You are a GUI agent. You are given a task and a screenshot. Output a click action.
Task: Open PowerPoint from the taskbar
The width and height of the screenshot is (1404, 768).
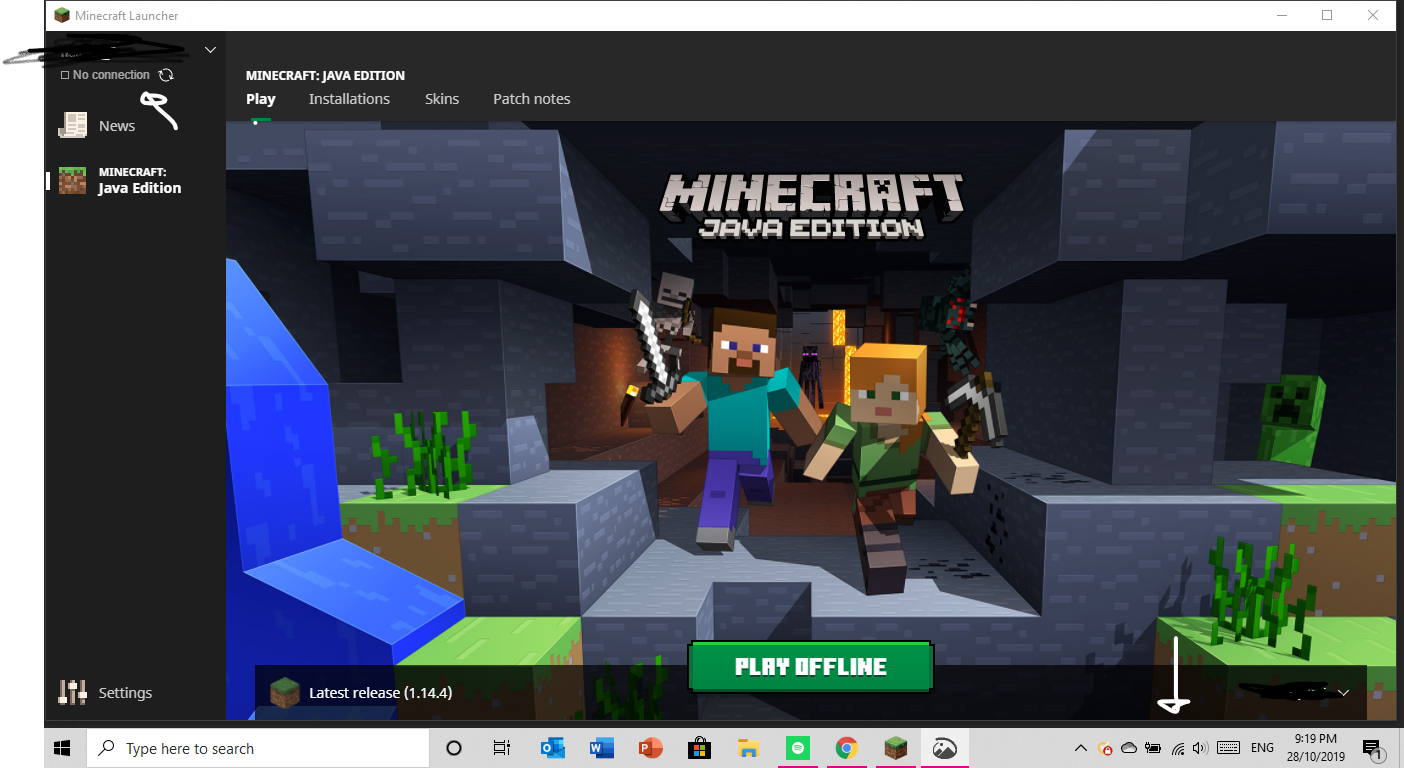650,748
